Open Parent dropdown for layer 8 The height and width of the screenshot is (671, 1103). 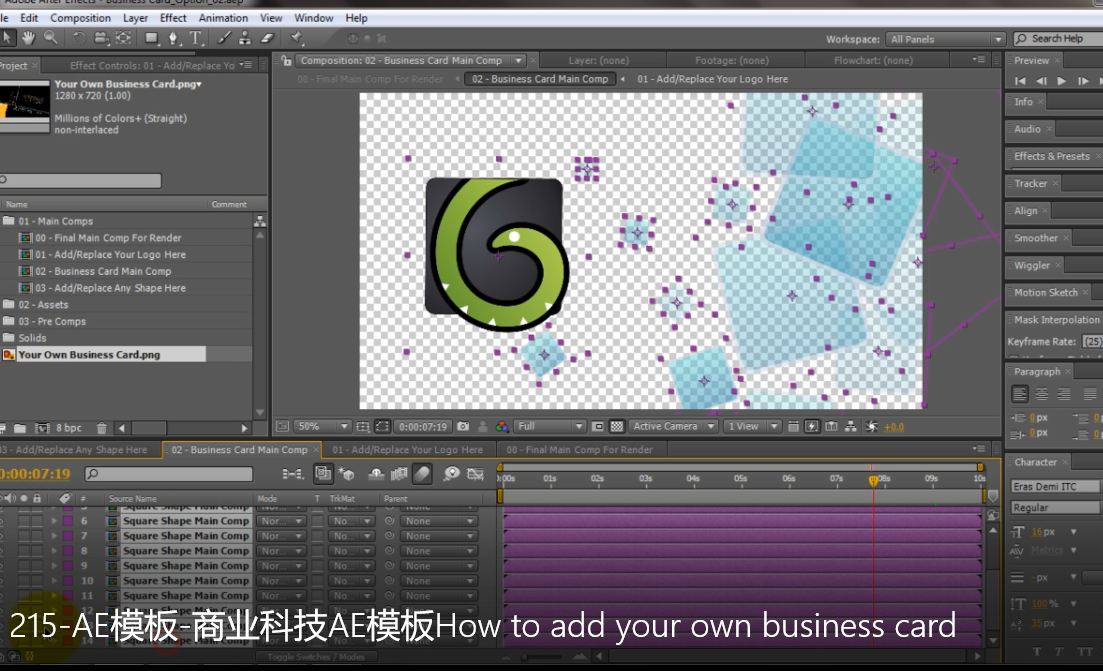tap(439, 551)
